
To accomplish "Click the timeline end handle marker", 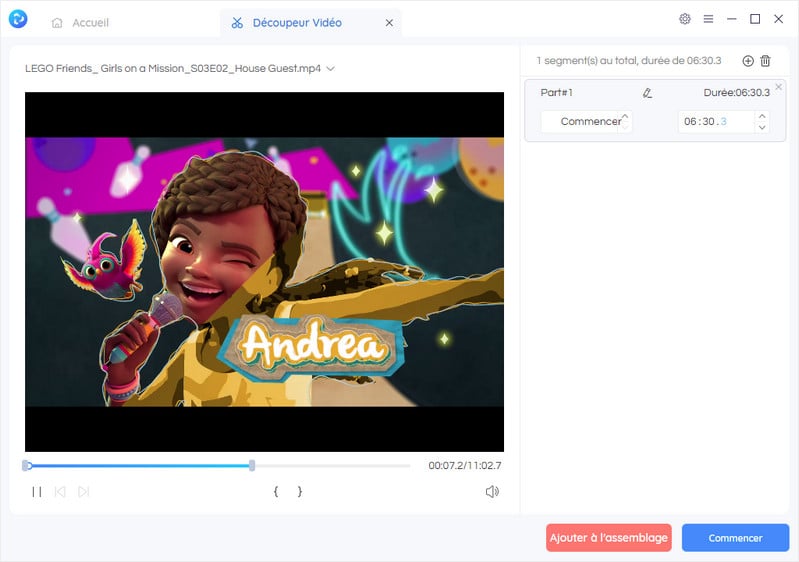I will click(x=252, y=465).
